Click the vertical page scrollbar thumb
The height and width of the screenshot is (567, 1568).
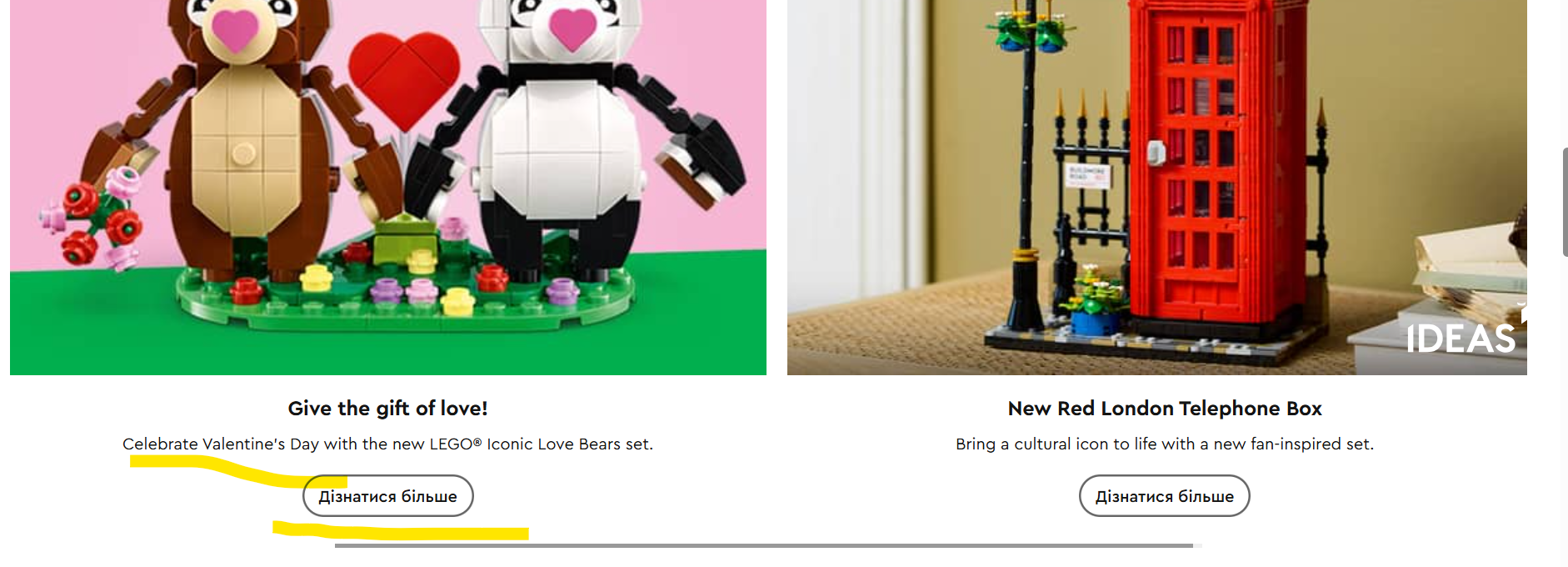(1565, 202)
